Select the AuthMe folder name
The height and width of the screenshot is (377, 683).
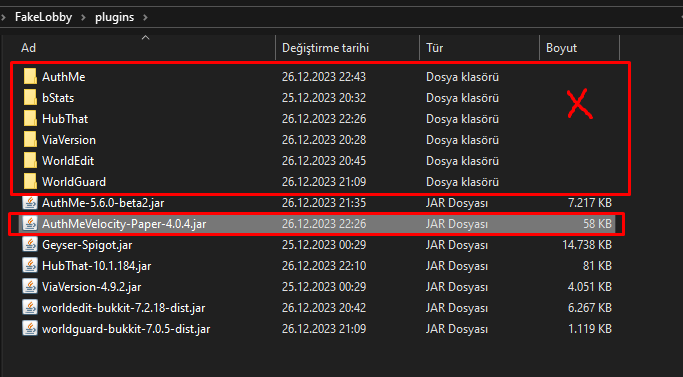coord(64,77)
